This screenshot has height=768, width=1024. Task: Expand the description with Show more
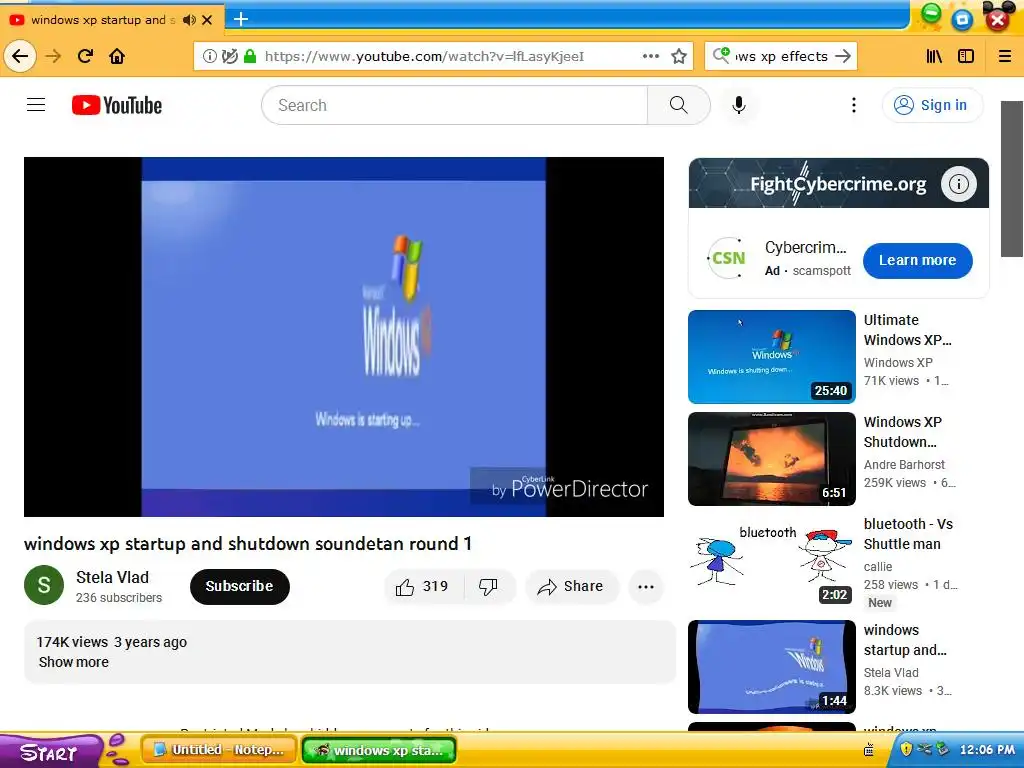point(74,662)
